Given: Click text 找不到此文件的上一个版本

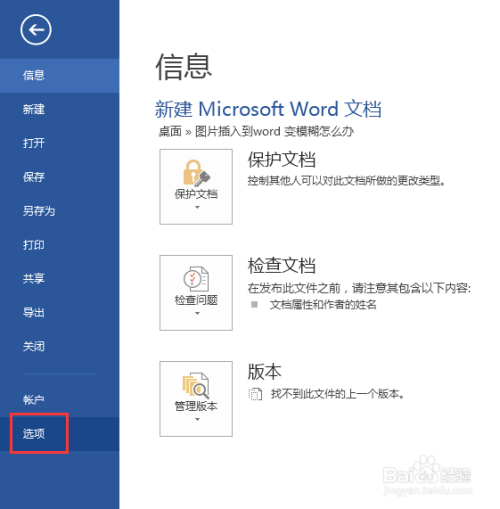Looking at the screenshot, I should pyautogui.click(x=338, y=394).
